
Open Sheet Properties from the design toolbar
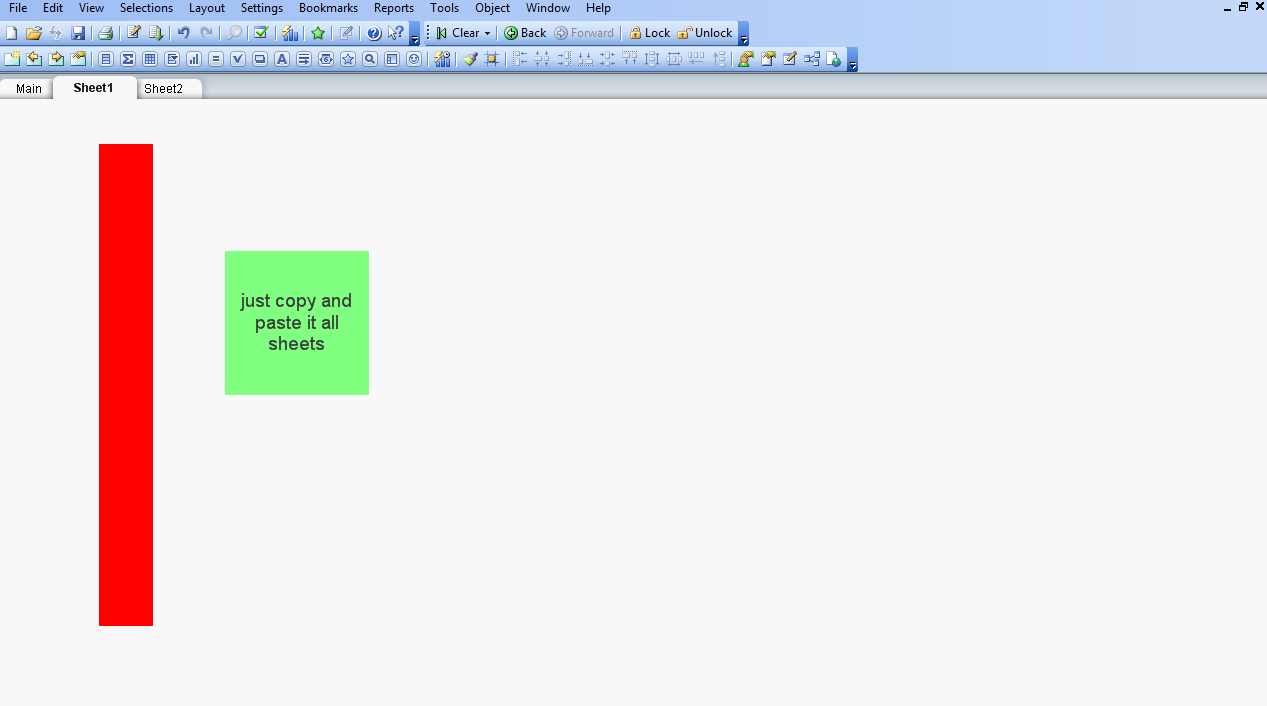coord(78,59)
